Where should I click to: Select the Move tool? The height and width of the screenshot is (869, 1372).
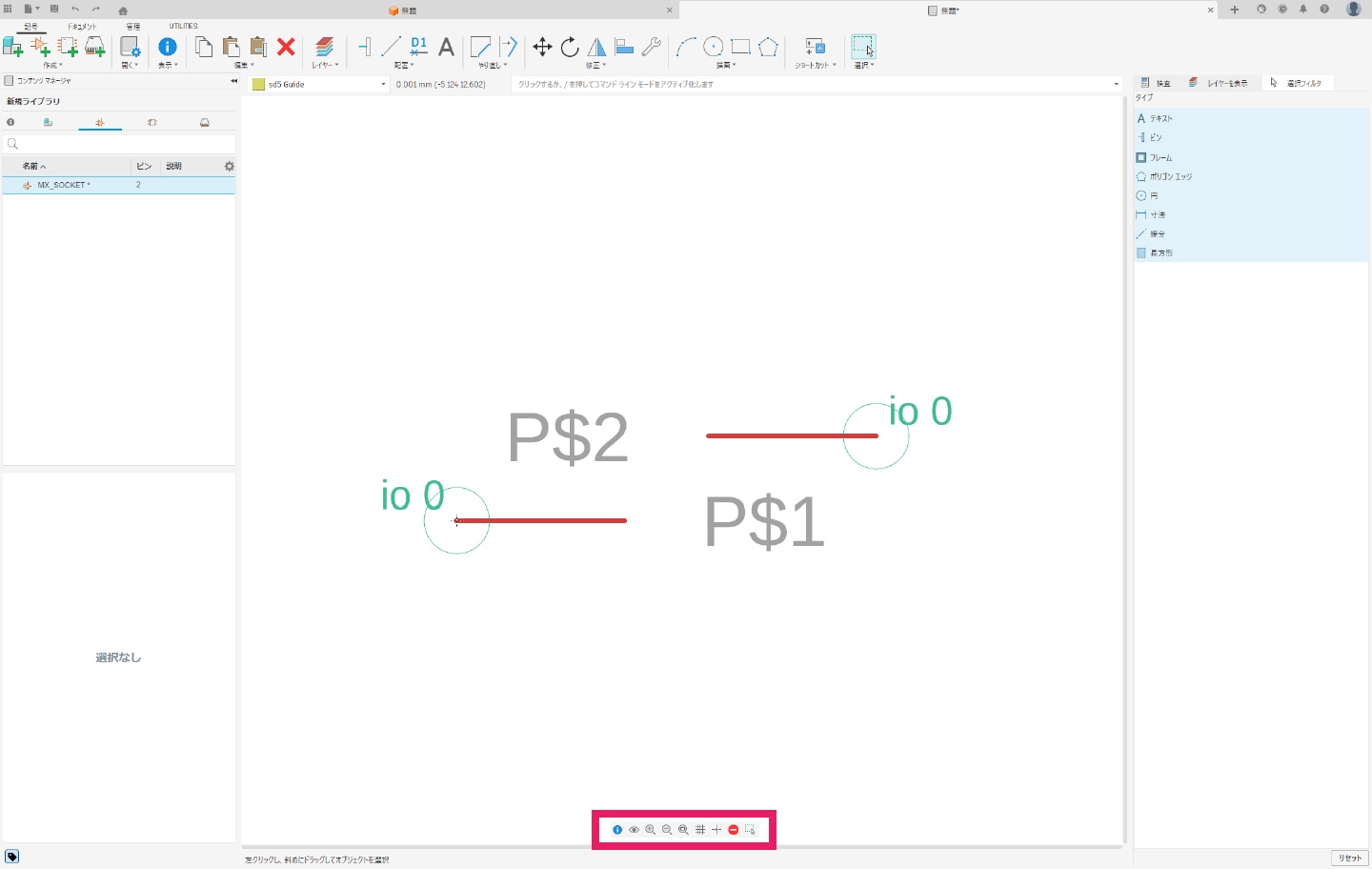[x=542, y=47]
